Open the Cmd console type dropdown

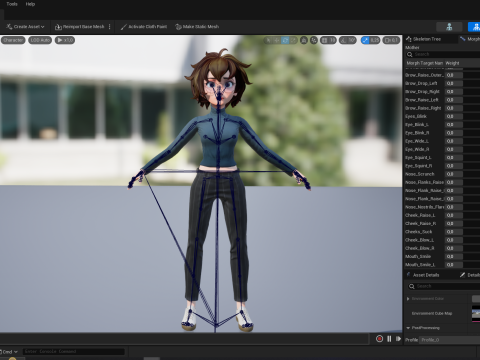coord(9,352)
